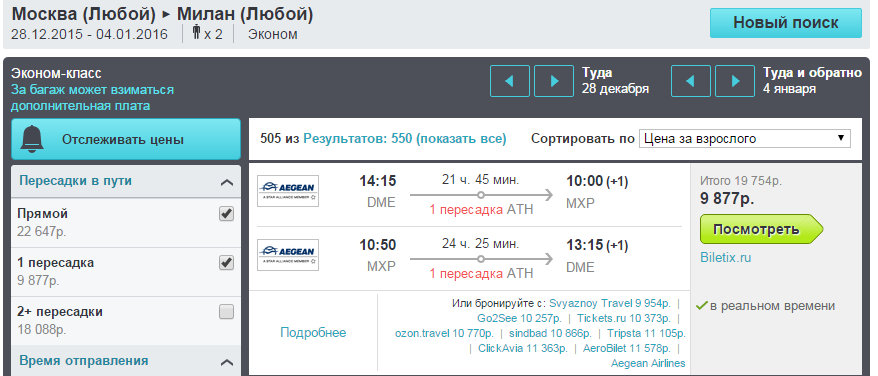878x376 pixels.
Task: Click the bell icon for price tracking
Action: (x=31, y=139)
